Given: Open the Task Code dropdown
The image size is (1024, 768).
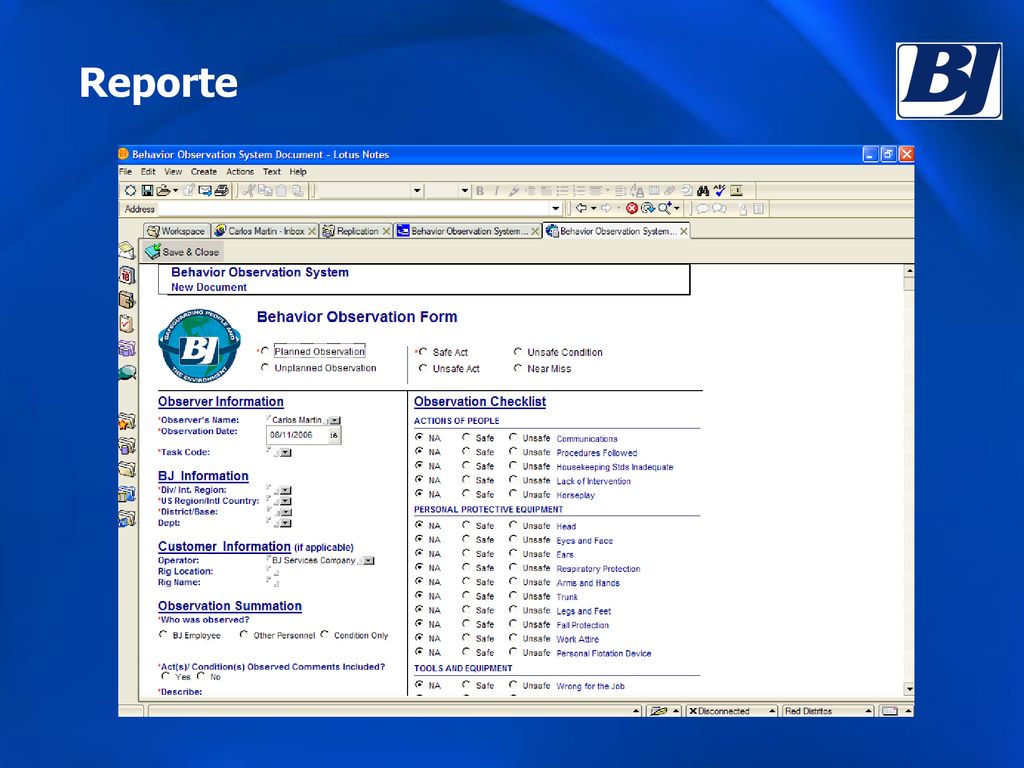Looking at the screenshot, I should (286, 453).
